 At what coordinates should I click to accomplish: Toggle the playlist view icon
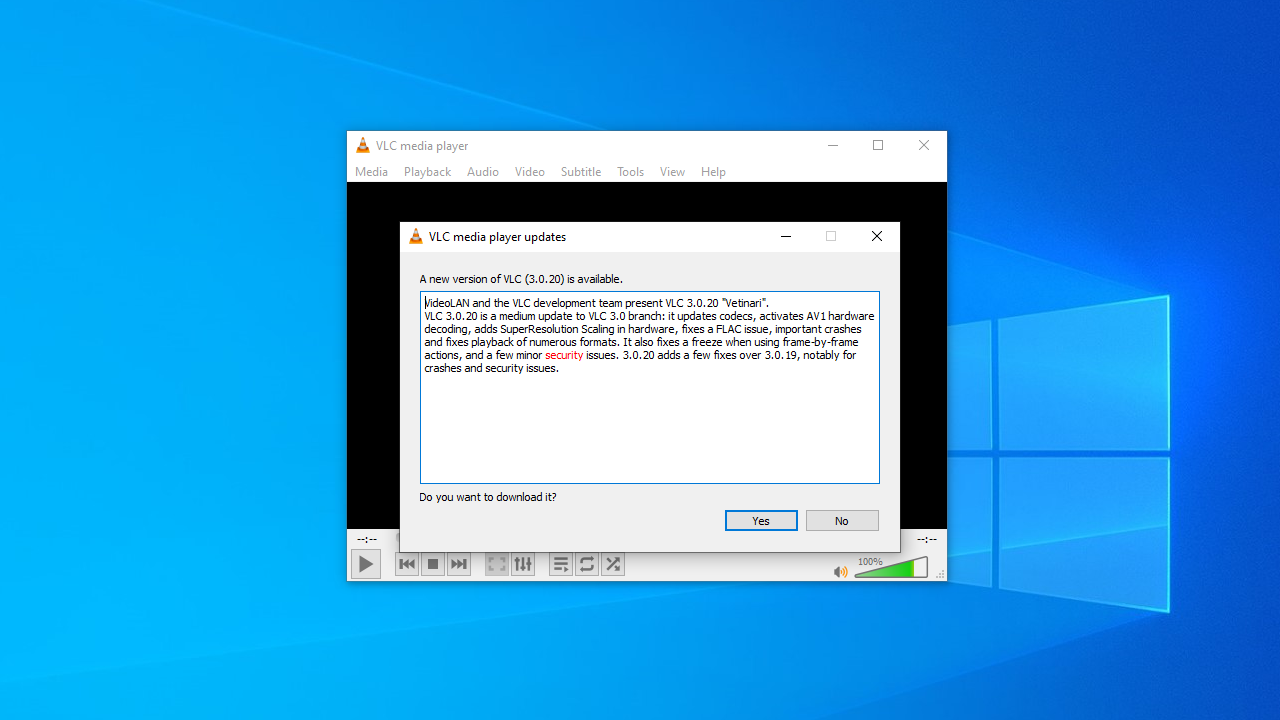coord(561,564)
